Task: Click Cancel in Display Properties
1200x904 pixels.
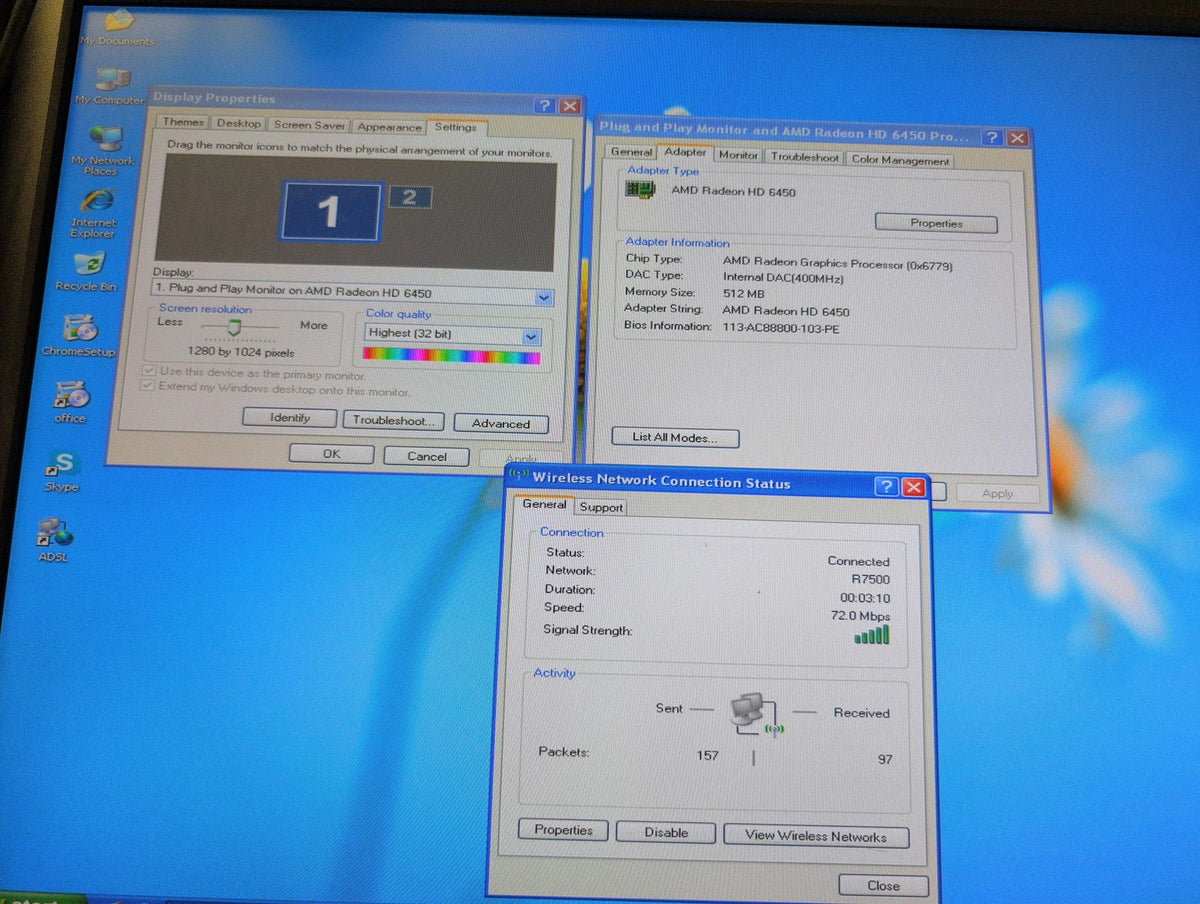Action: pyautogui.click(x=427, y=457)
